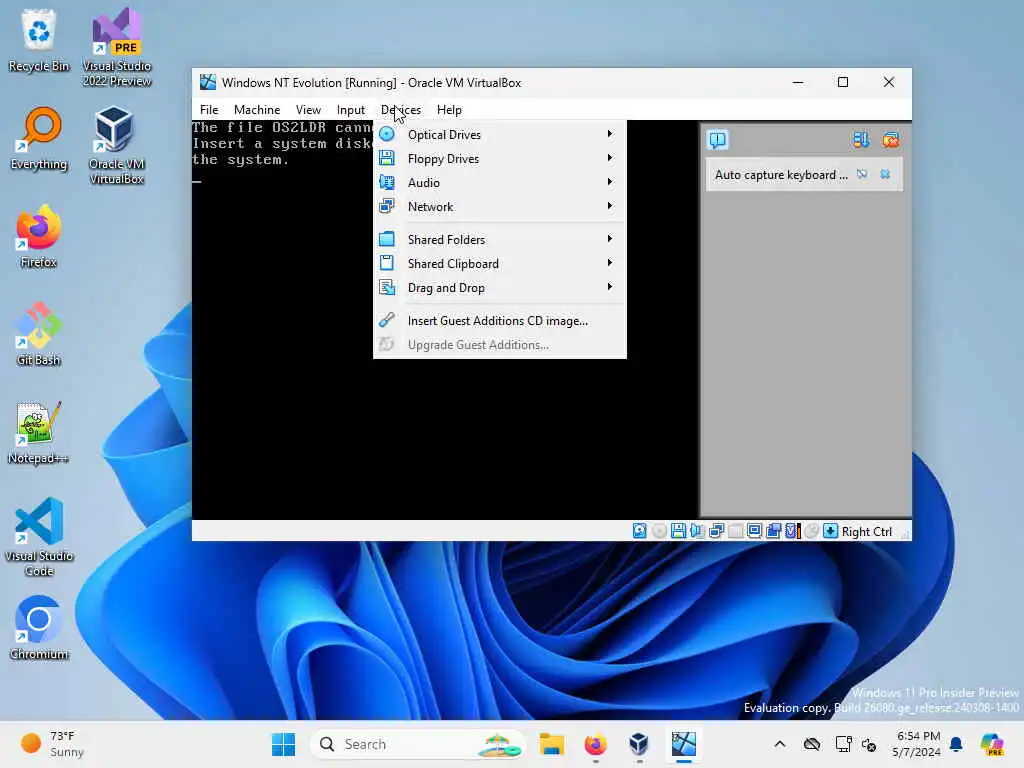Click the overlapping blue squares status indicator
Screen dimensions: 1024x768
coord(774,531)
